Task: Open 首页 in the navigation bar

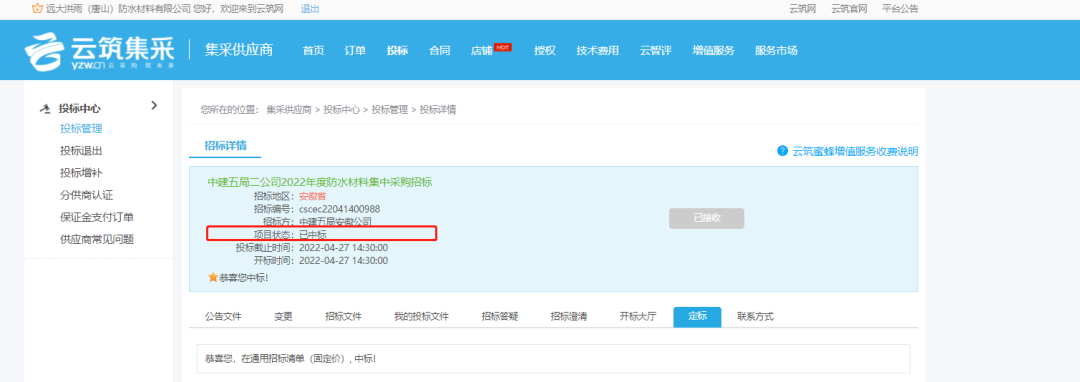Action: 313,50
